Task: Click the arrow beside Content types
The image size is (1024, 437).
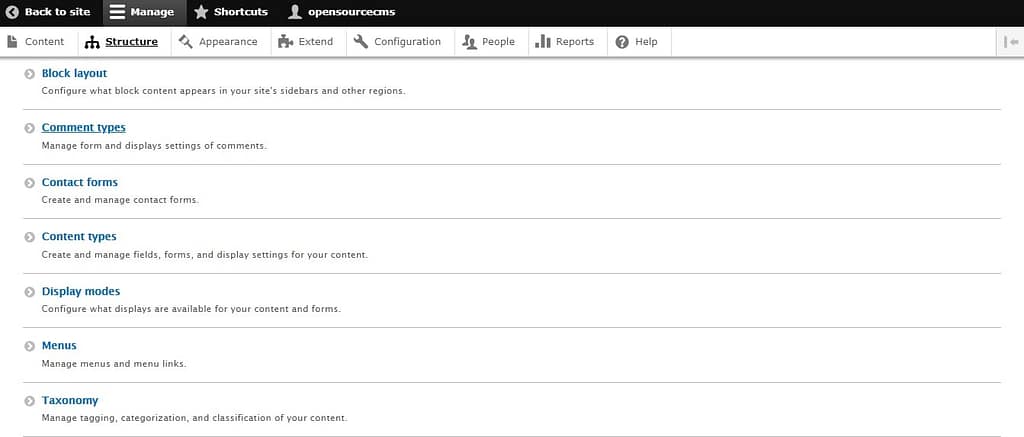Action: [x=30, y=237]
